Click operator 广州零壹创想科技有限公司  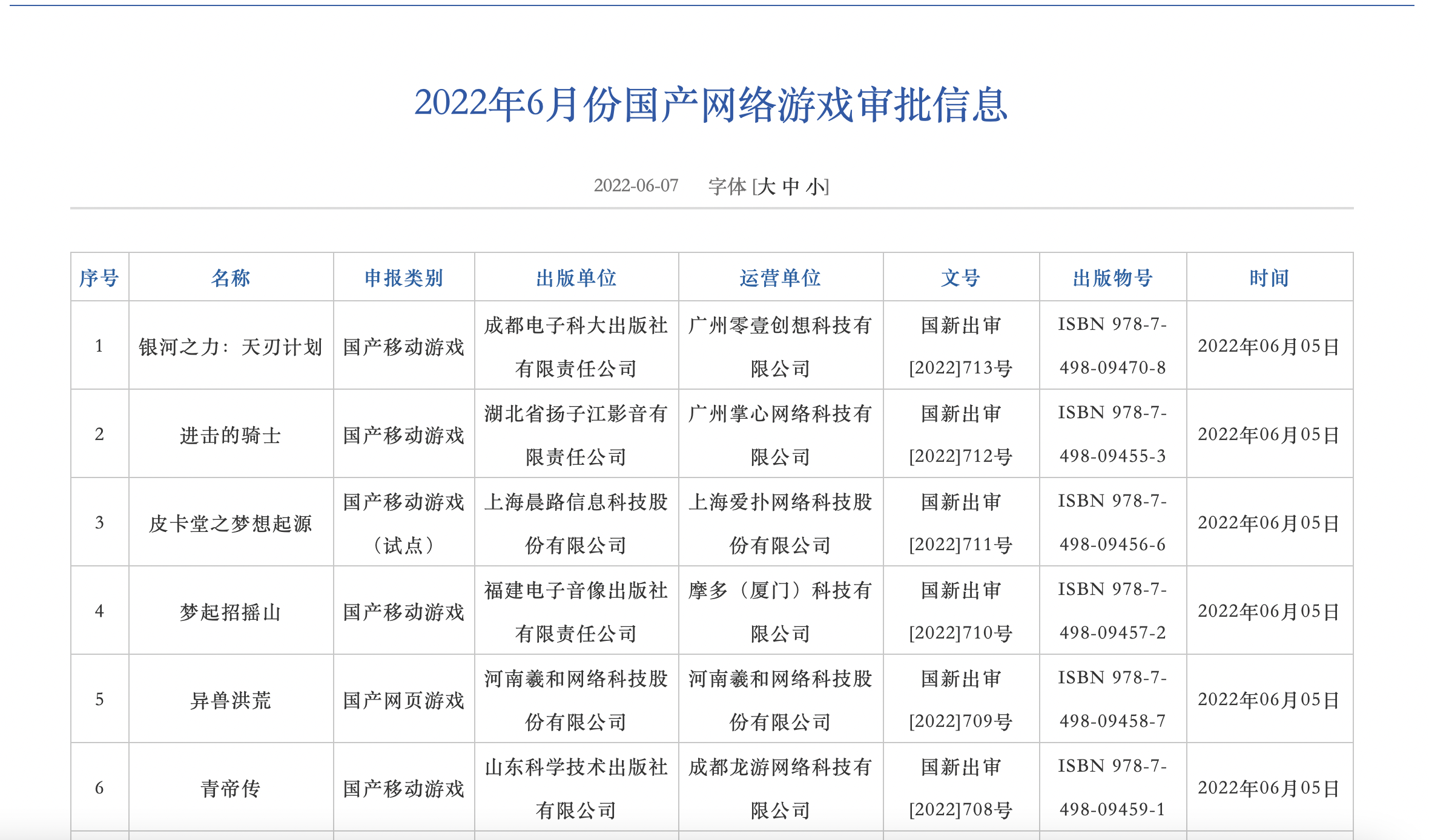pyautogui.click(x=781, y=347)
